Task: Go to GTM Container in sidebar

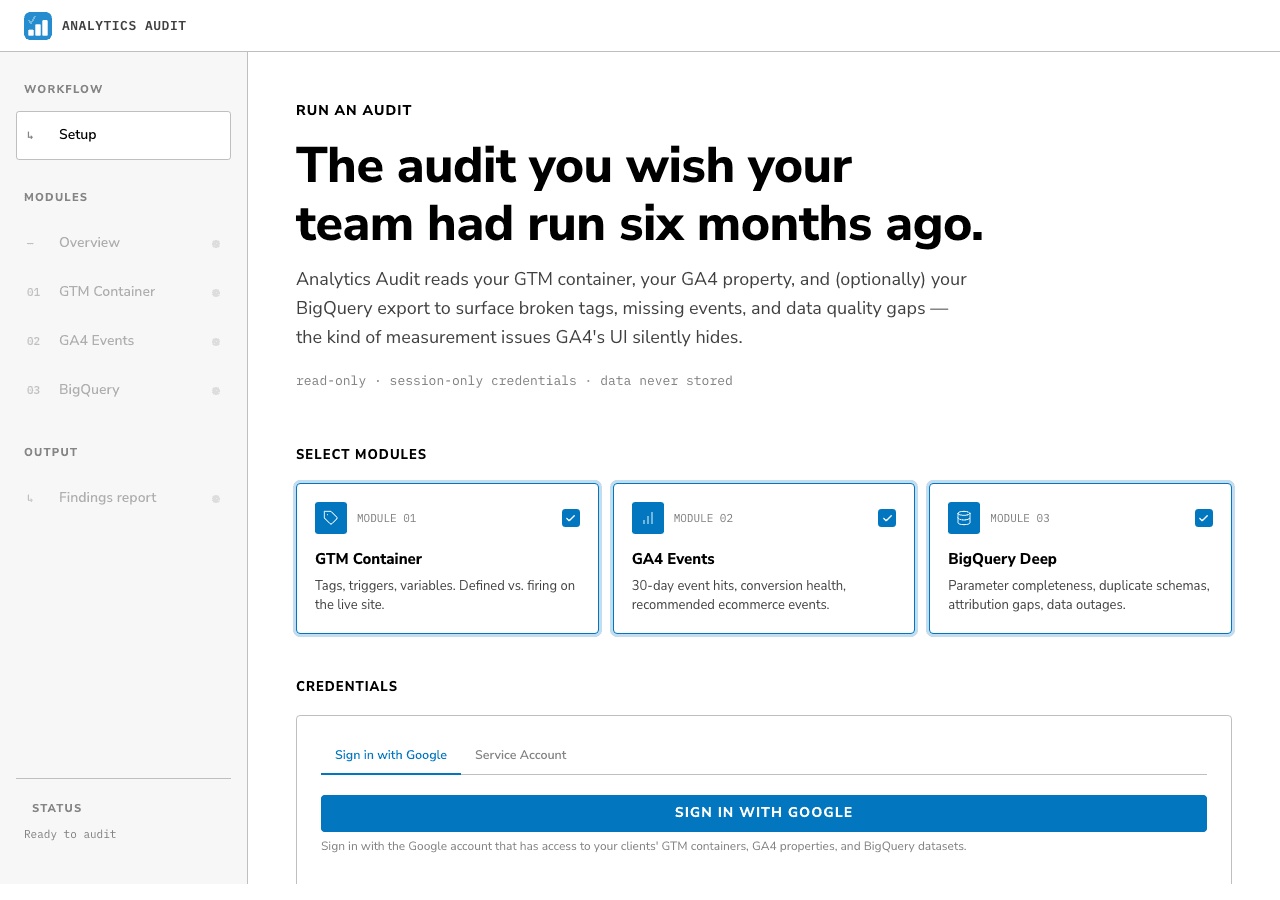Action: click(x=123, y=292)
